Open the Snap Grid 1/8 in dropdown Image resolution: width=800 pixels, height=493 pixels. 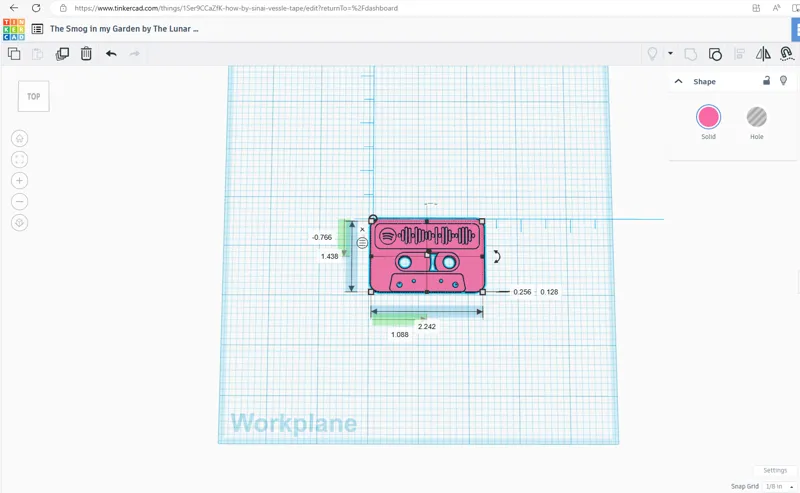(x=779, y=486)
